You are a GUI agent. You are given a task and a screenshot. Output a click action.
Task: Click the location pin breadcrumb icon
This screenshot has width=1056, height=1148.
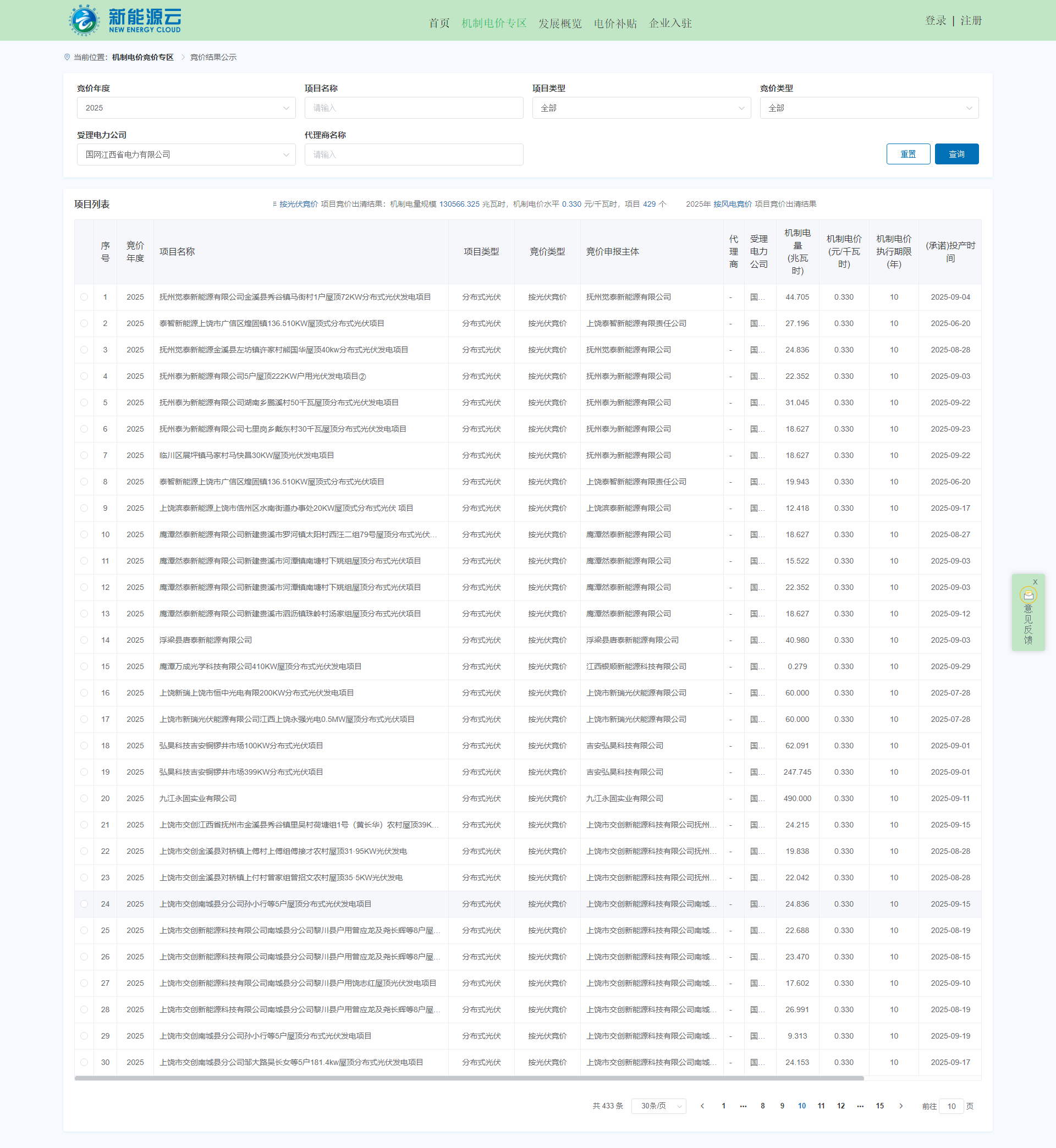(68, 57)
